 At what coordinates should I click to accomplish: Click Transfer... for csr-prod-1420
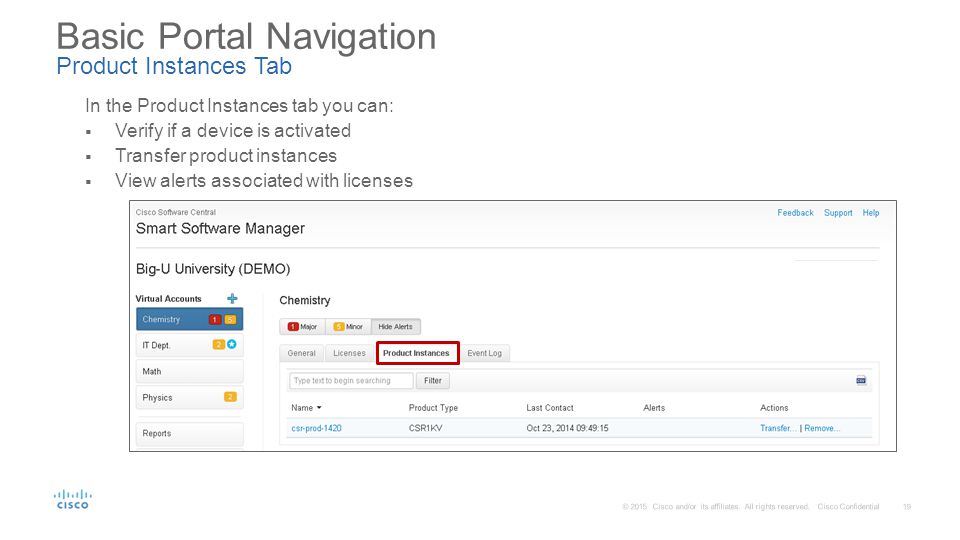pos(778,428)
